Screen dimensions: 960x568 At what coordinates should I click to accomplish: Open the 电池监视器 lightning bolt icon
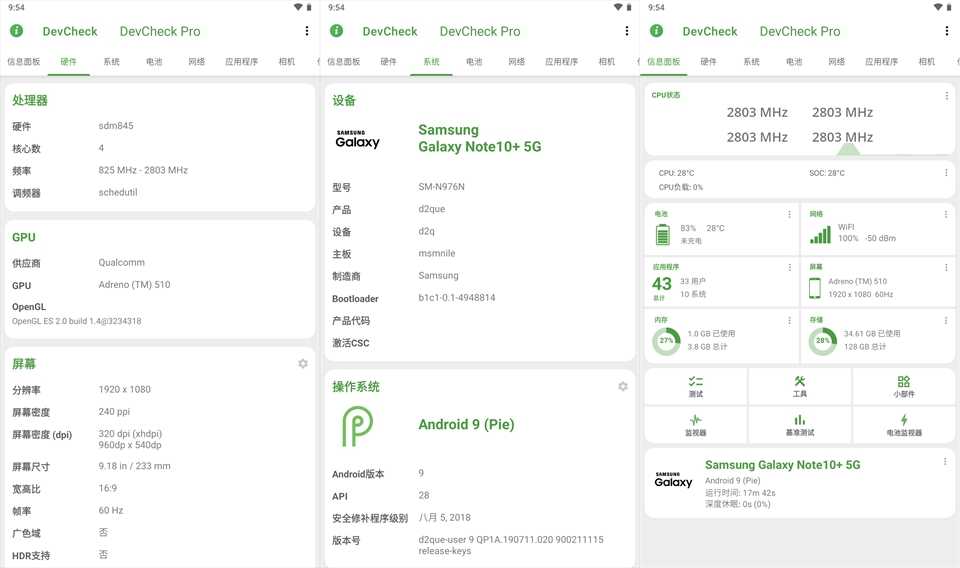pos(903,421)
